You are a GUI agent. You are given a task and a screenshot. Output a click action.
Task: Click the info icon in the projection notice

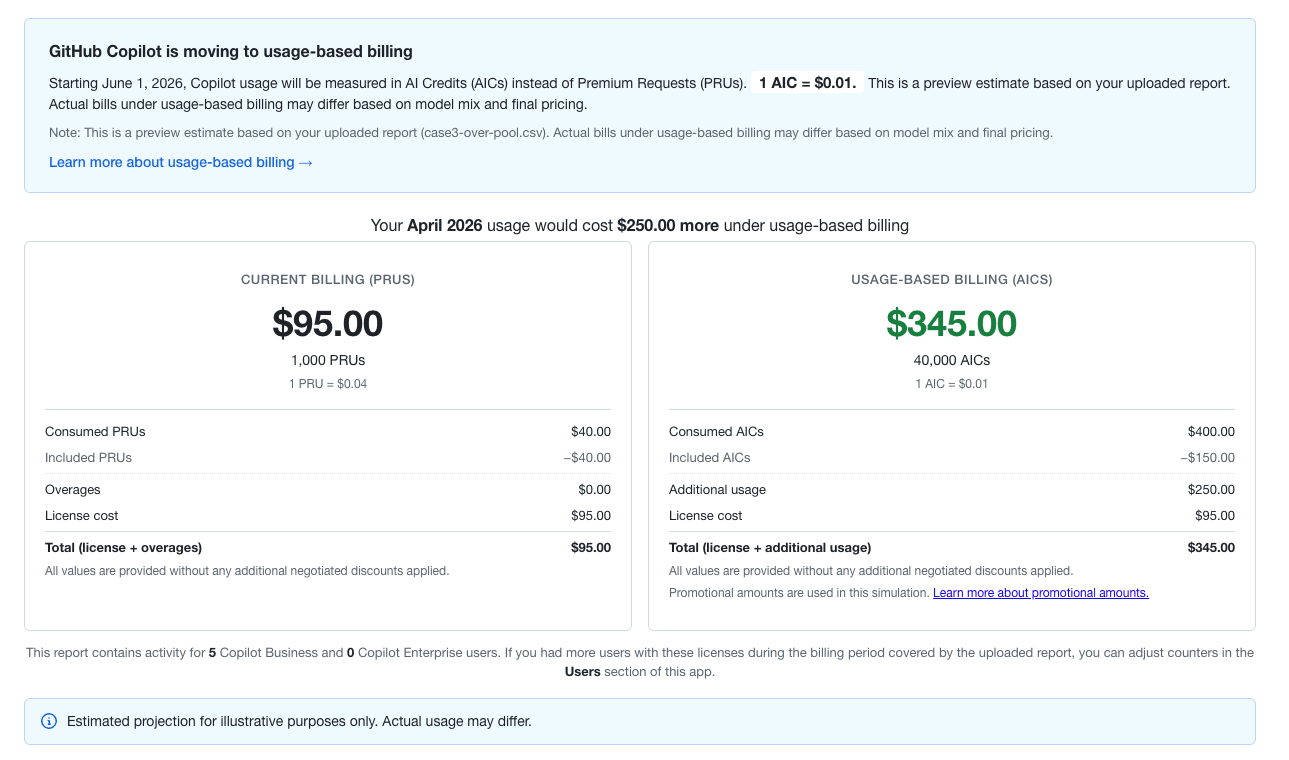[49, 721]
